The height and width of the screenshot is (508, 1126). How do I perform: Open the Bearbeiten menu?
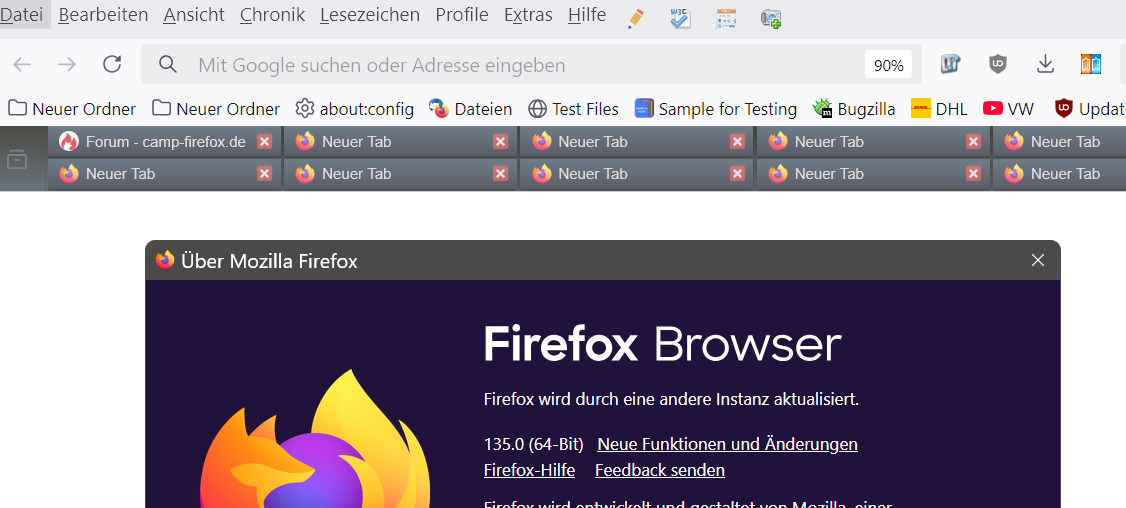103,14
